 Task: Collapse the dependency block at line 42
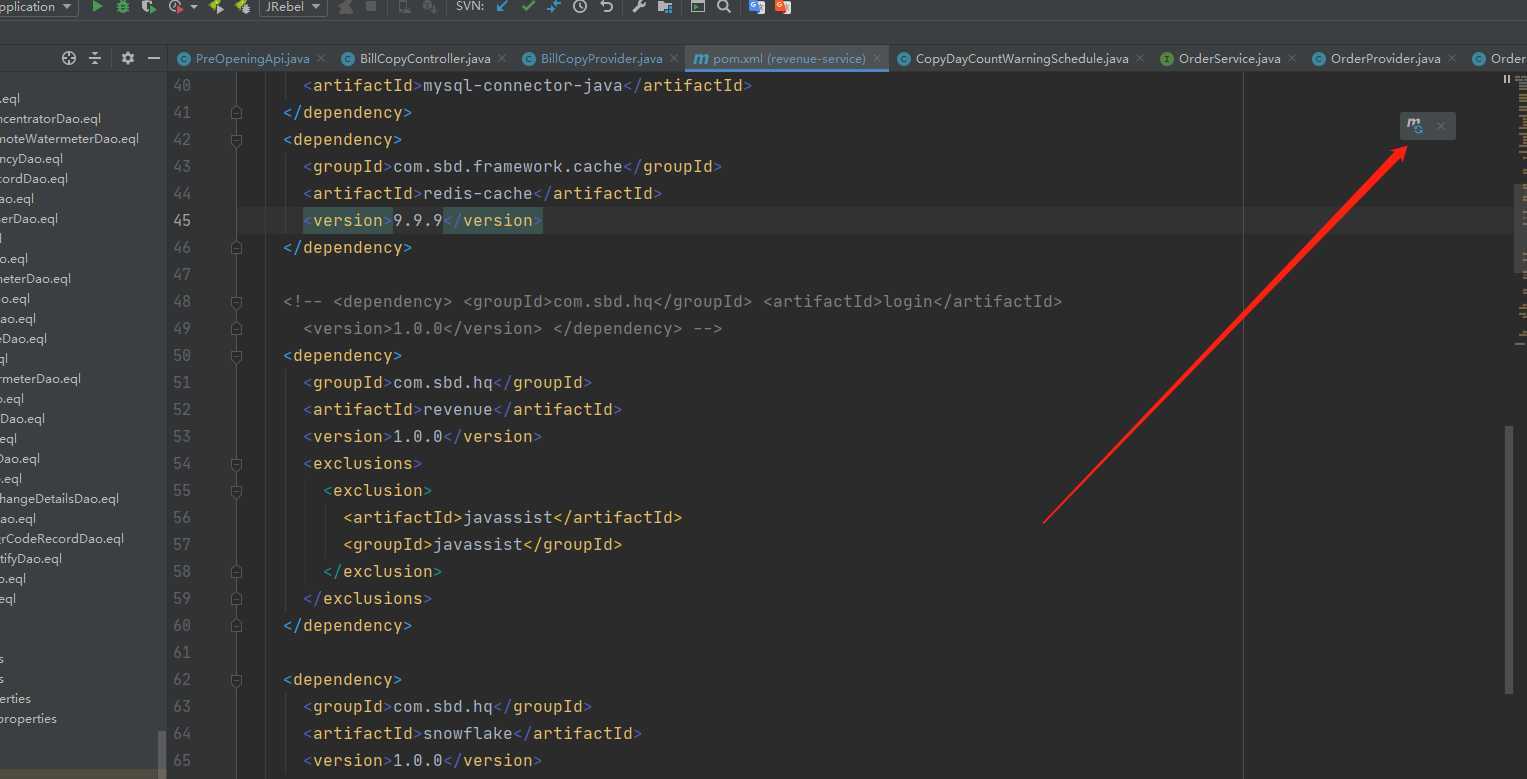236,140
